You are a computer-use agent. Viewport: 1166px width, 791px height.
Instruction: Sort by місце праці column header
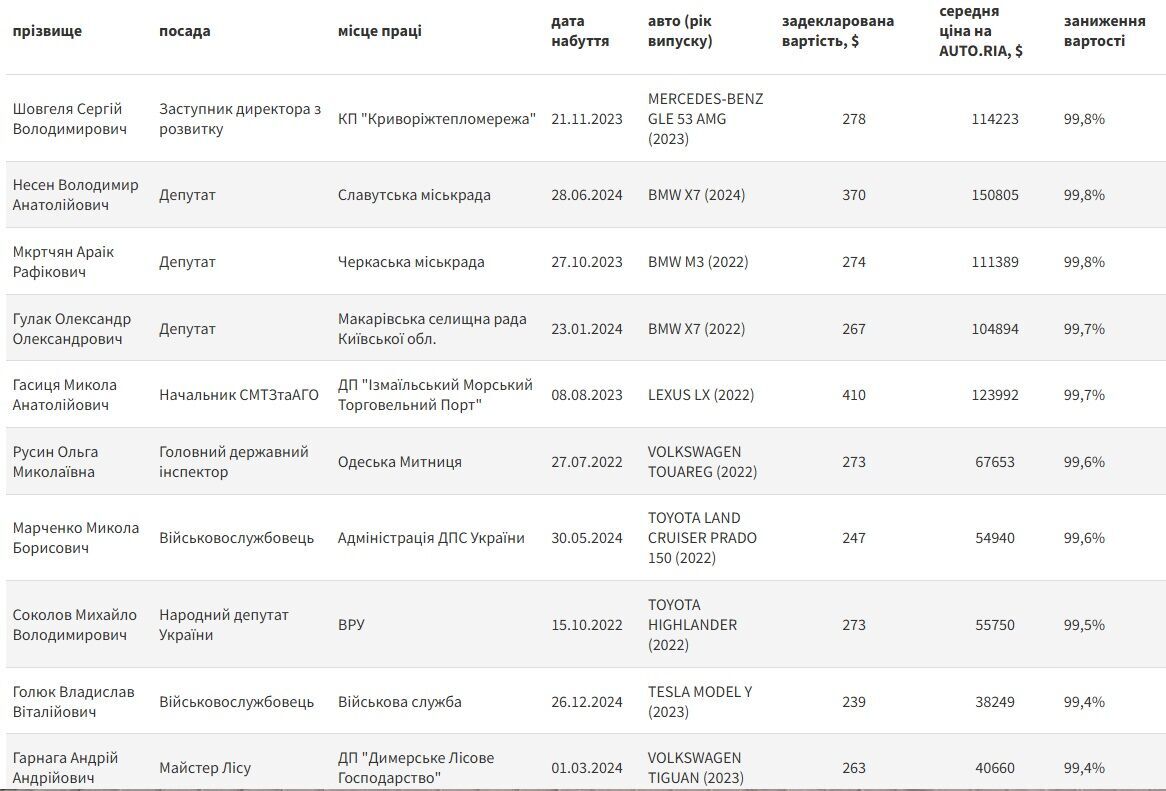(379, 31)
